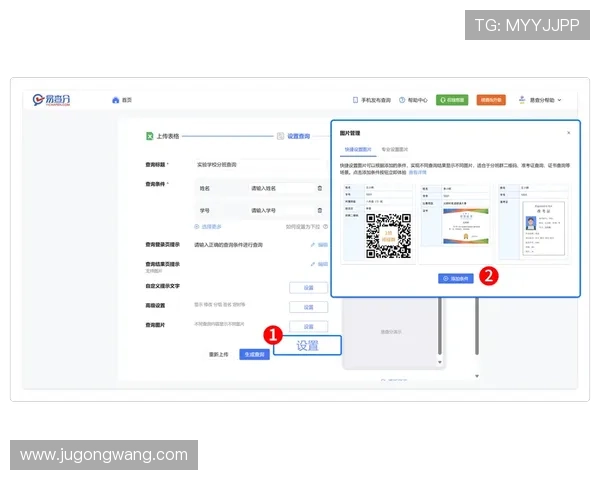
Task: Click 设置 for 高级设置
Action: point(308,307)
